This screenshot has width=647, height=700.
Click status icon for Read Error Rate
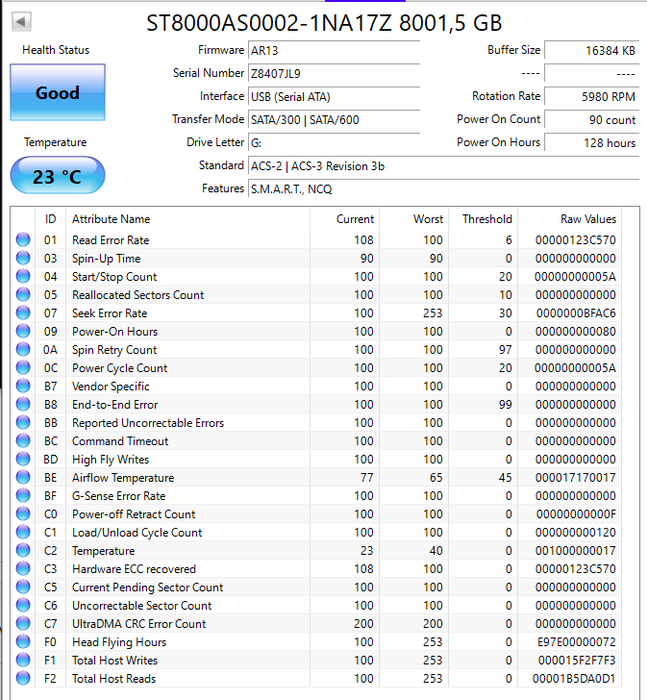point(23,240)
